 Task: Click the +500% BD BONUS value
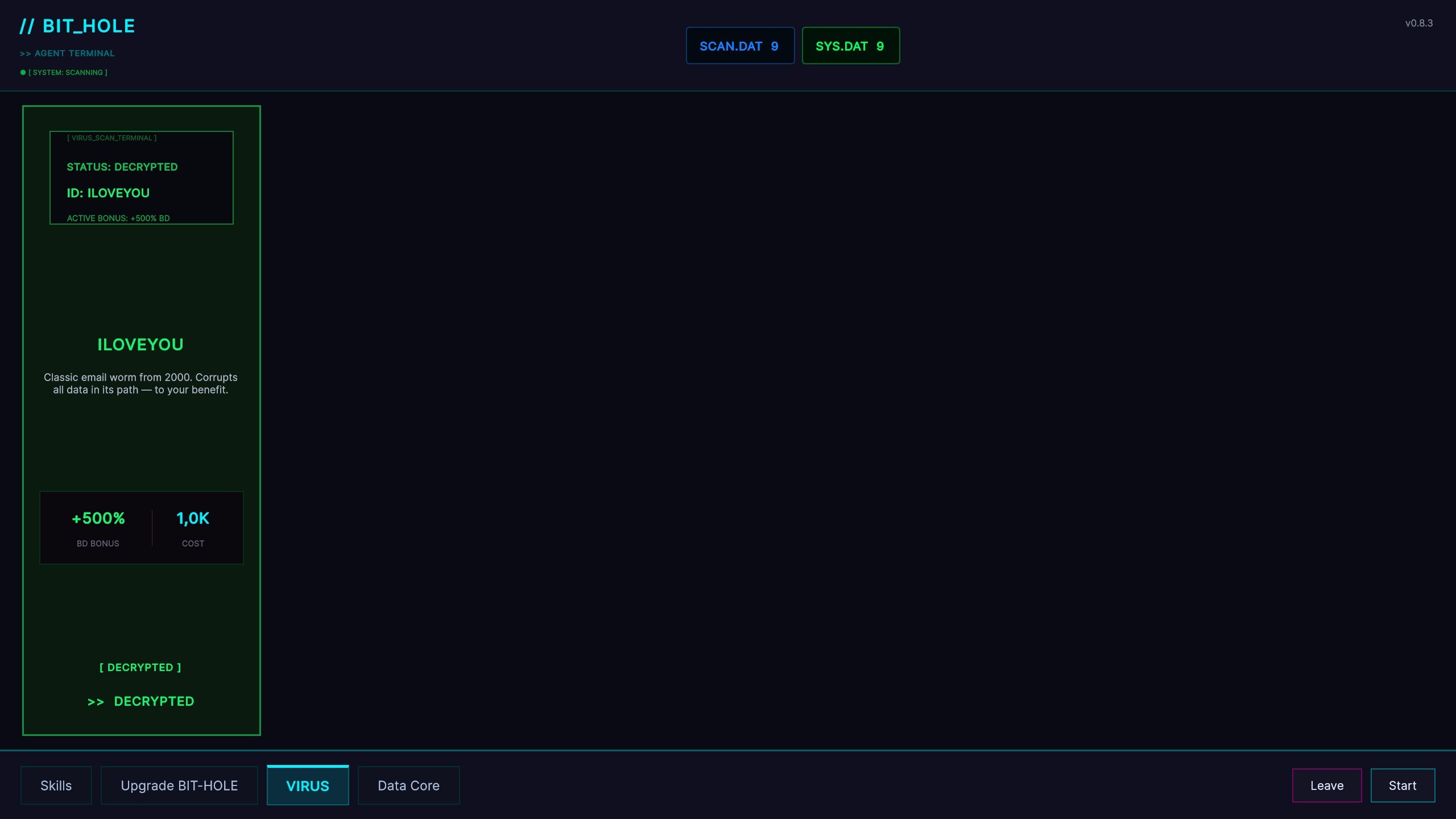point(98,518)
